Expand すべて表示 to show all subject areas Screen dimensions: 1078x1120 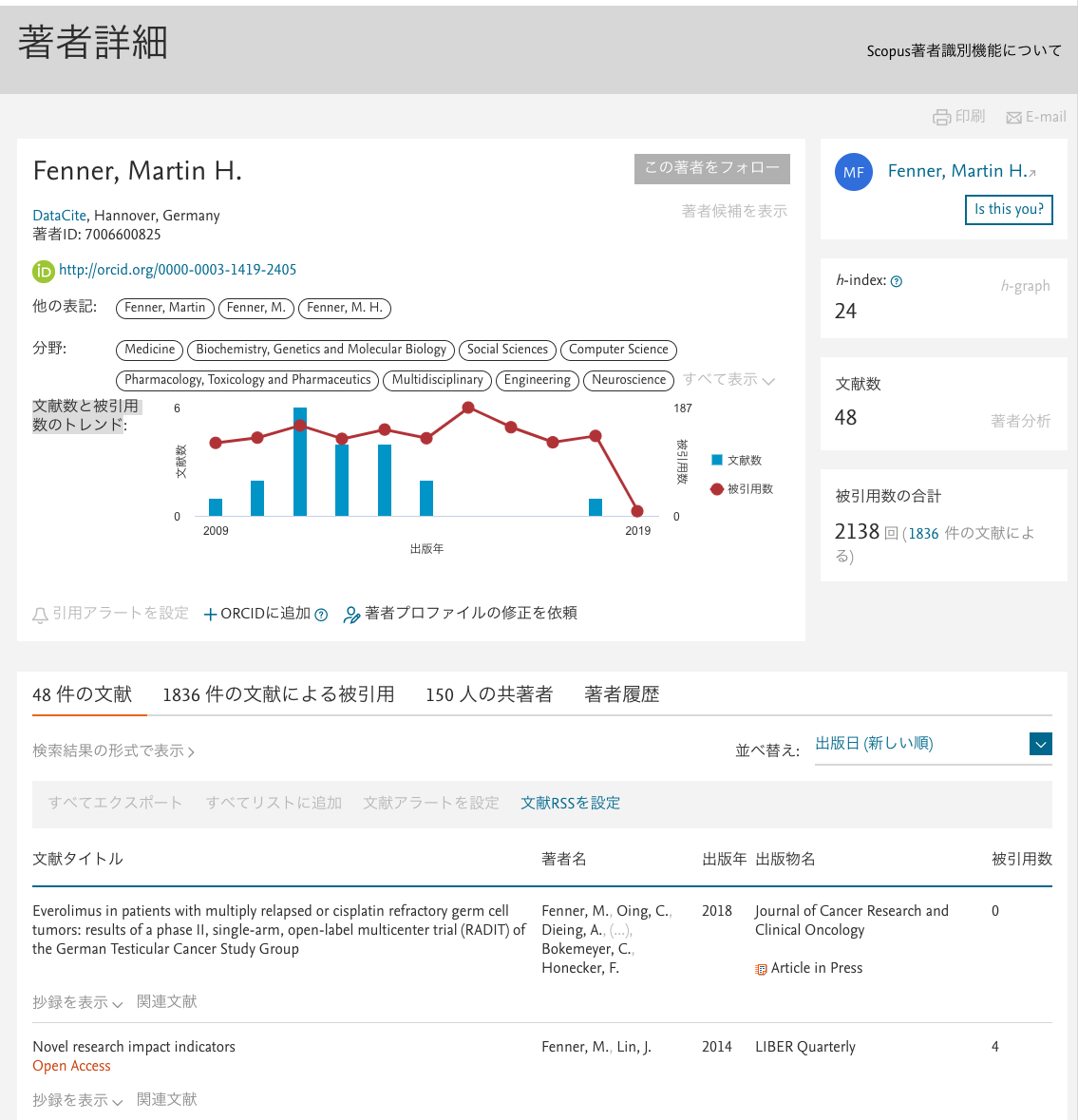728,380
